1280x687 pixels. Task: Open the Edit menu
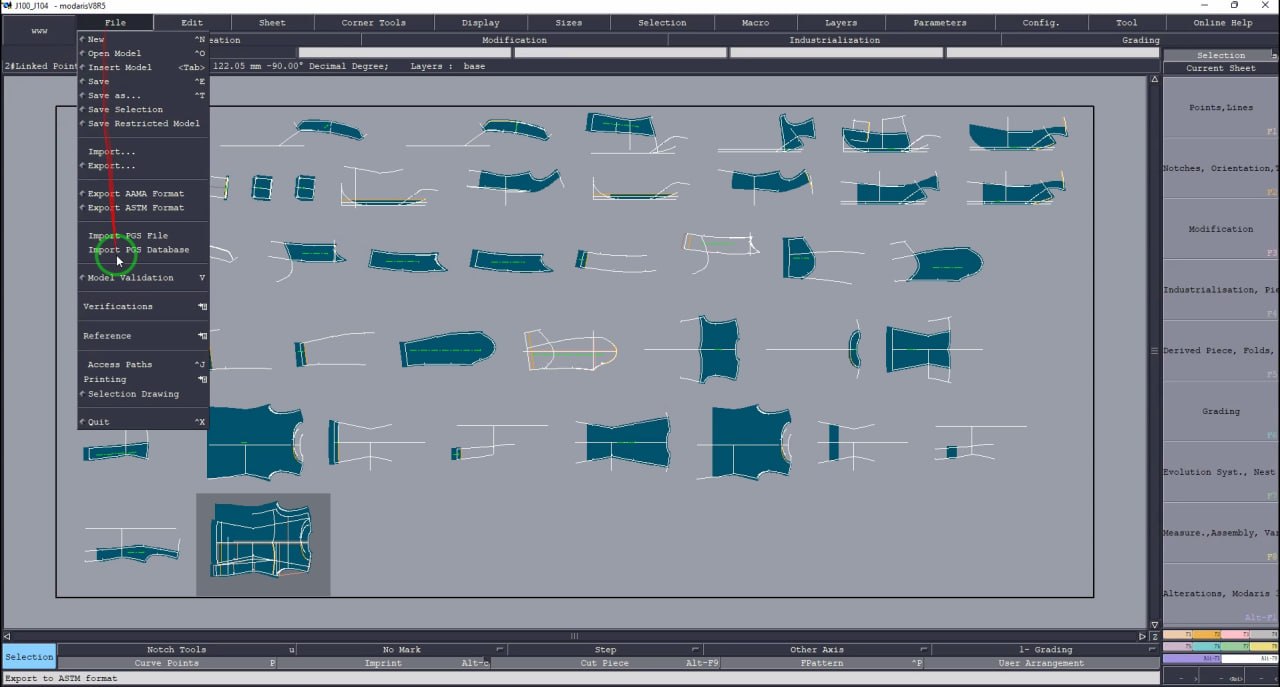point(192,22)
